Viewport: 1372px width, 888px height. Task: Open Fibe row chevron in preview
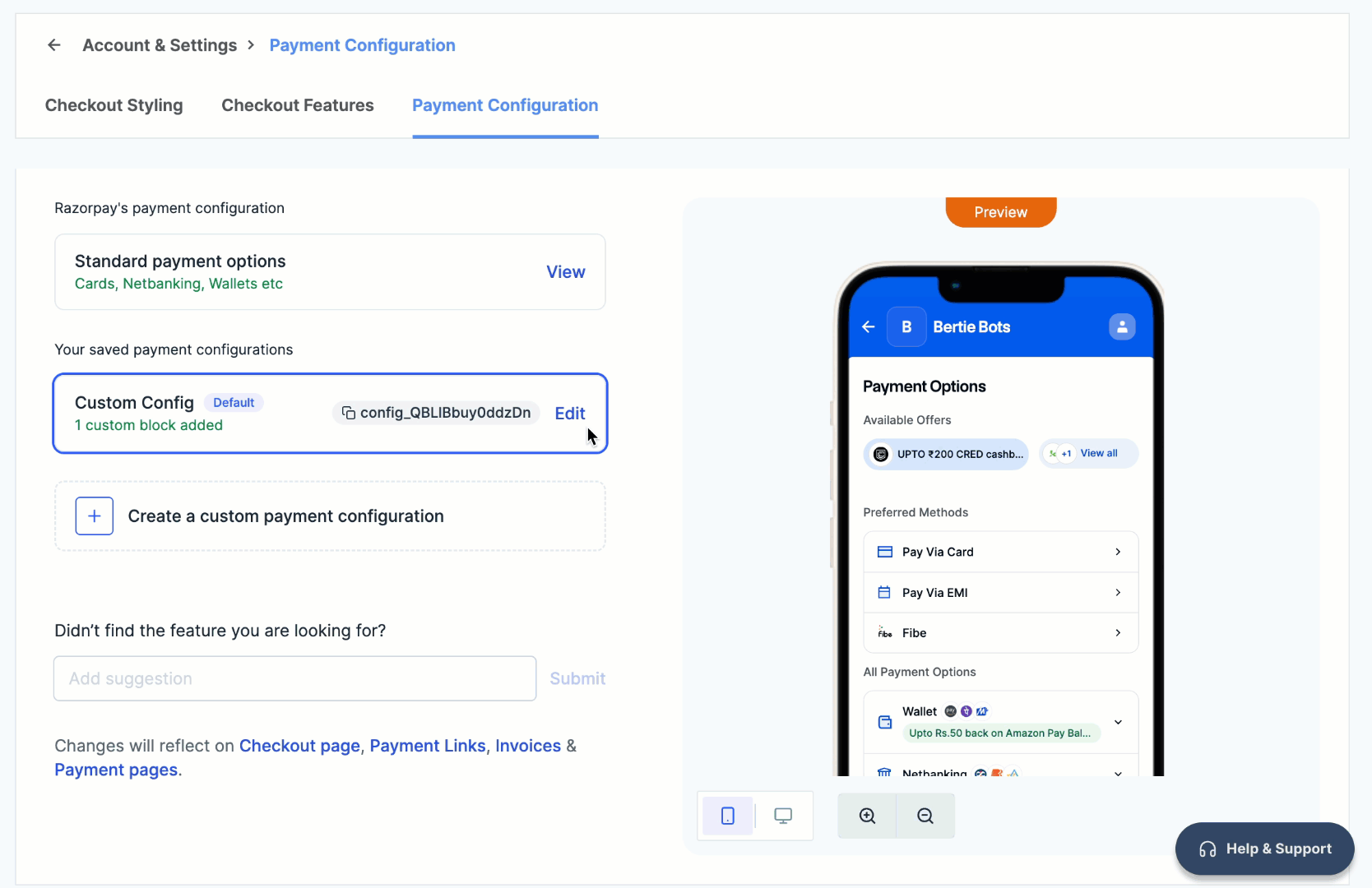point(1118,633)
